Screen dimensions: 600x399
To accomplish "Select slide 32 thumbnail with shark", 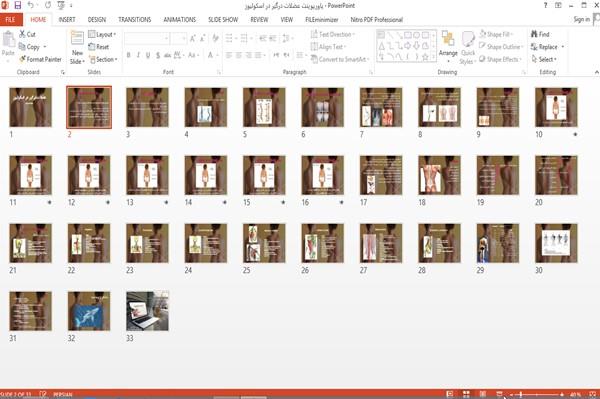I will 89,311.
